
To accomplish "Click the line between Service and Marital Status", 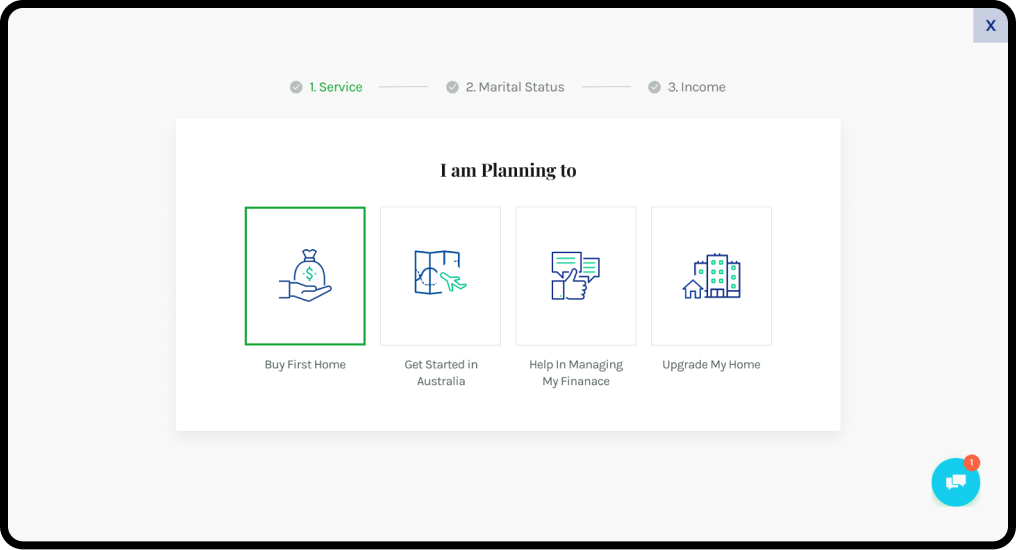I will [404, 87].
